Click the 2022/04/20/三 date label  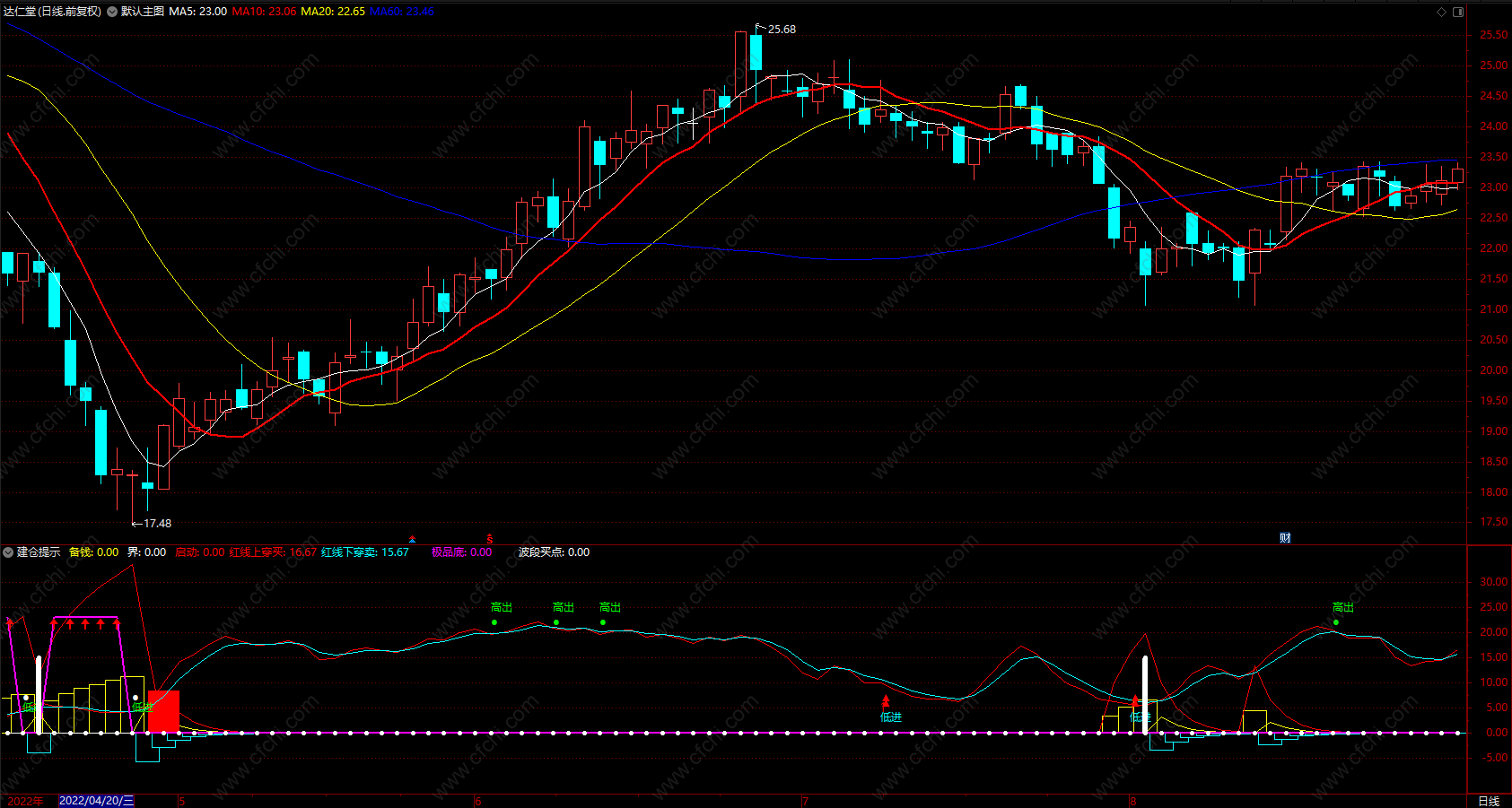tap(97, 801)
